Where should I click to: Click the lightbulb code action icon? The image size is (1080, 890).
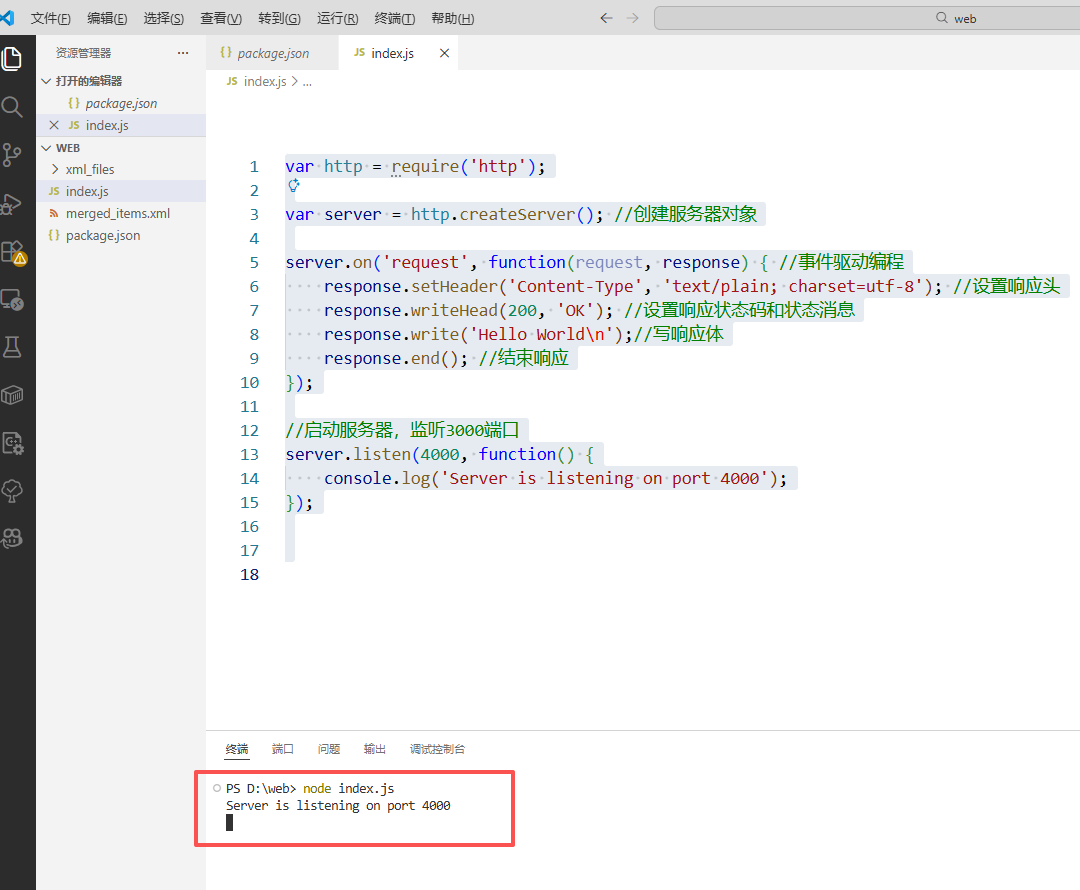(294, 186)
